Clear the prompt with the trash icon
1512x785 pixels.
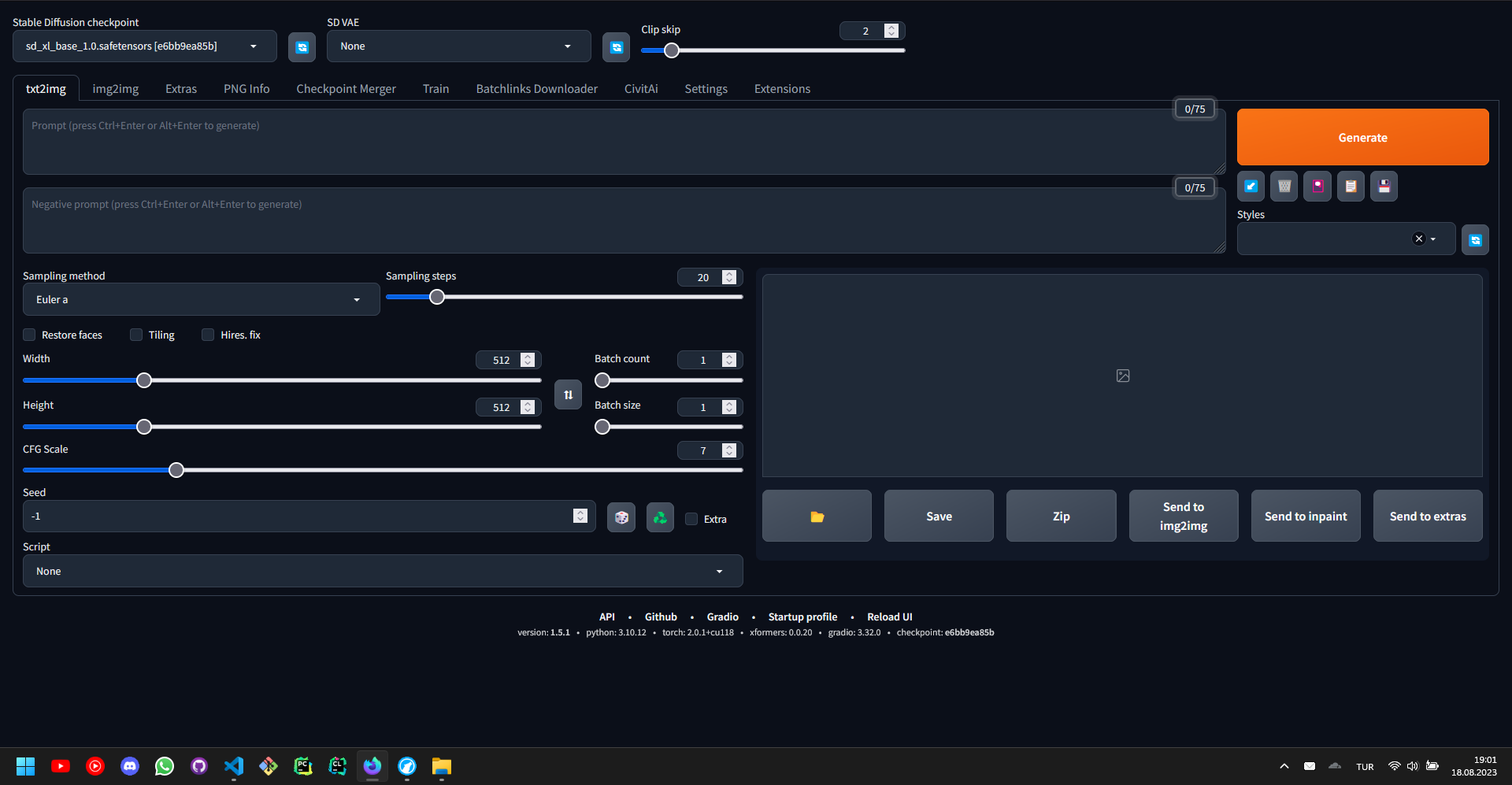(1284, 187)
